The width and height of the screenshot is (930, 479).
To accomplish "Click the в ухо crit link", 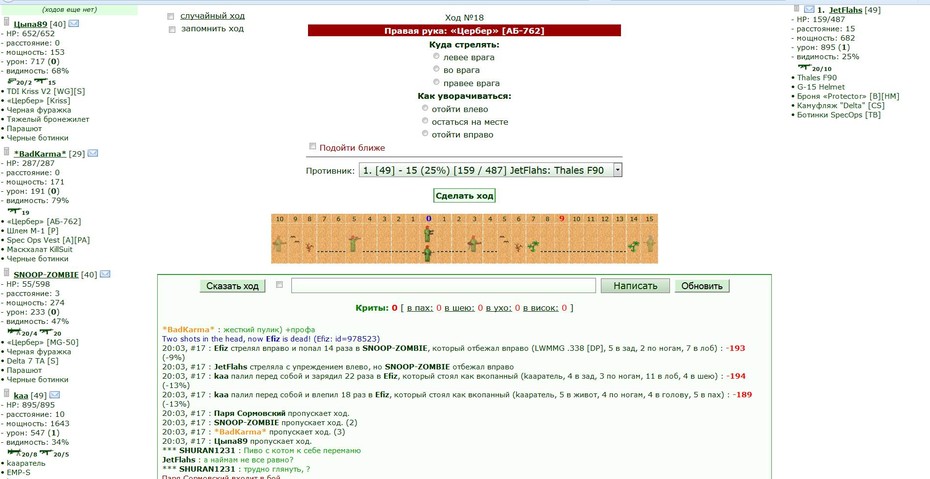I will (499, 308).
